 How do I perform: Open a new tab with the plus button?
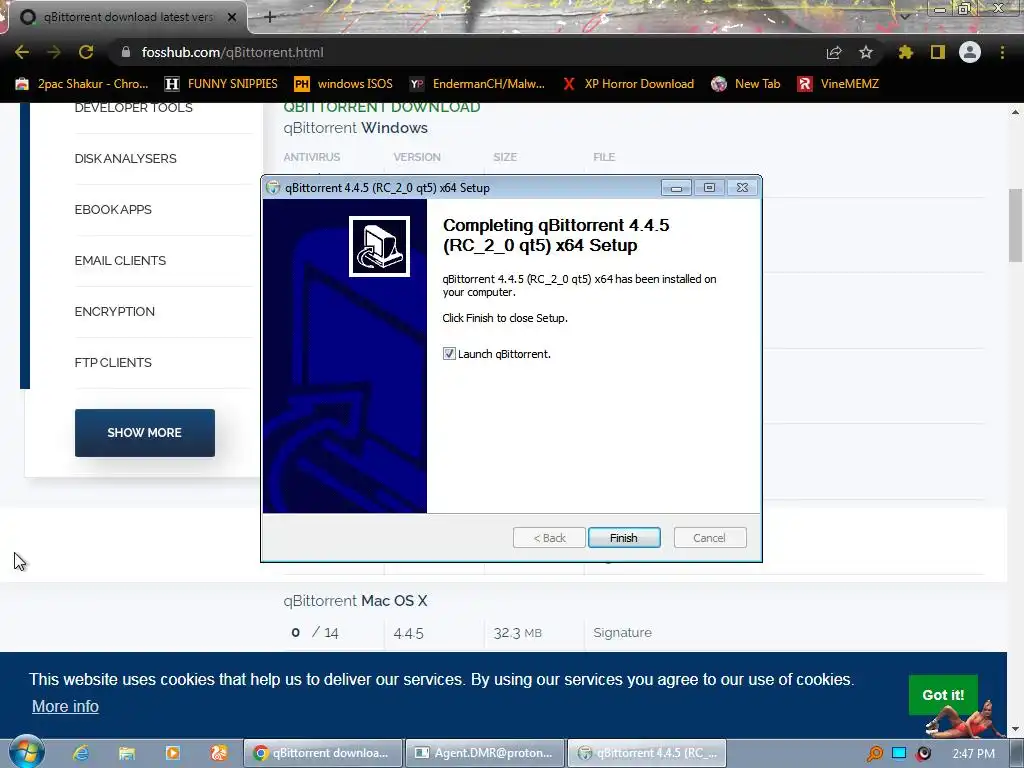270,17
